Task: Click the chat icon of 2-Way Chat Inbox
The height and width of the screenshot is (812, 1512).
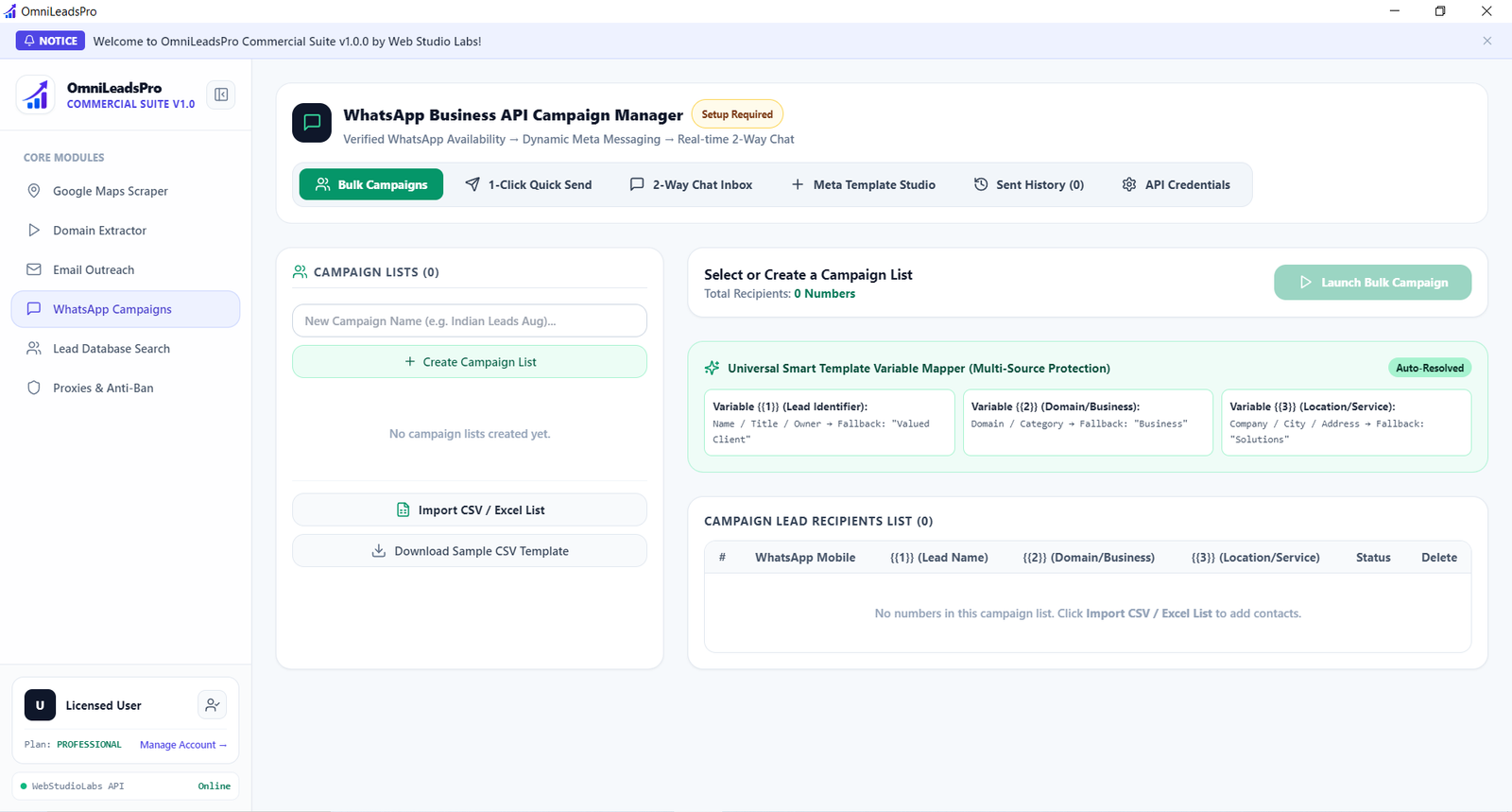Action: 637,184
